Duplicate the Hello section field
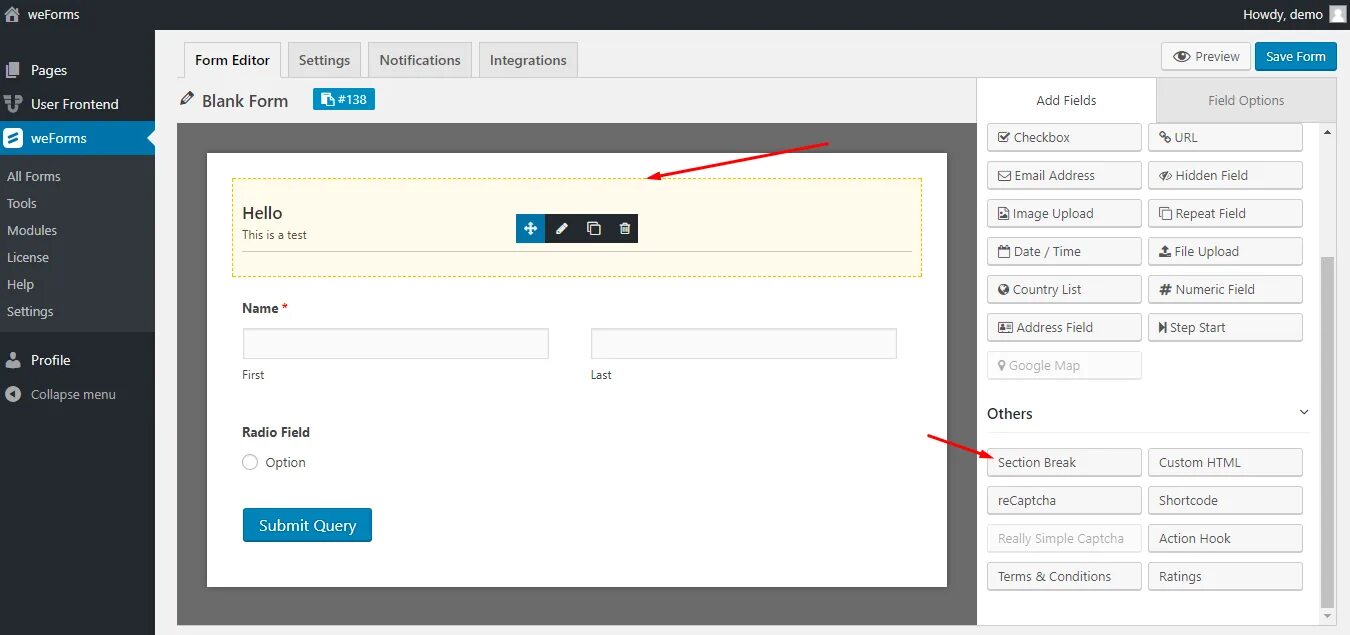Screen dimensions: 1350x635 (x=593, y=228)
